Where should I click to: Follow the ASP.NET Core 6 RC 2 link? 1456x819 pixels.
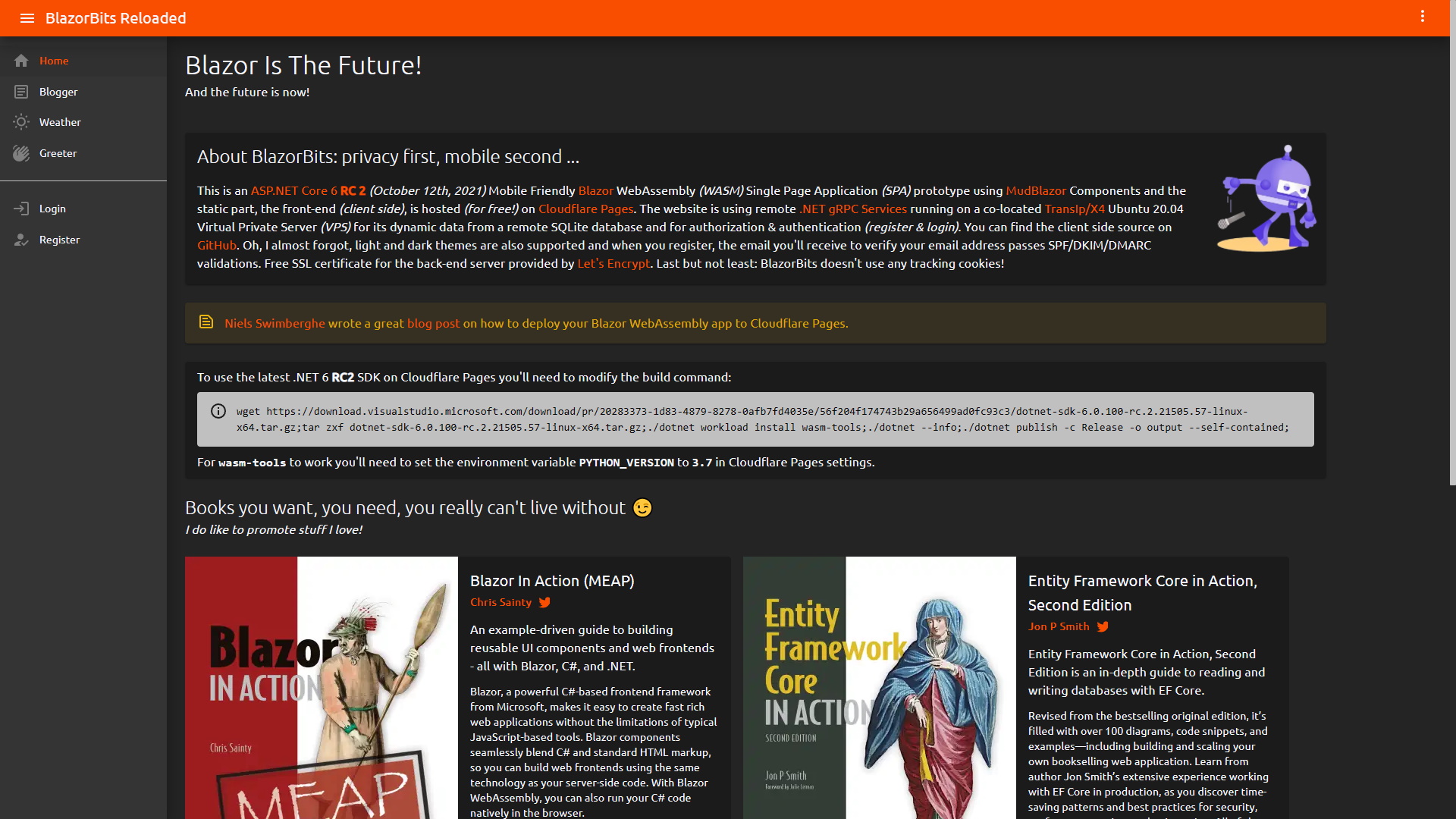[x=308, y=190]
